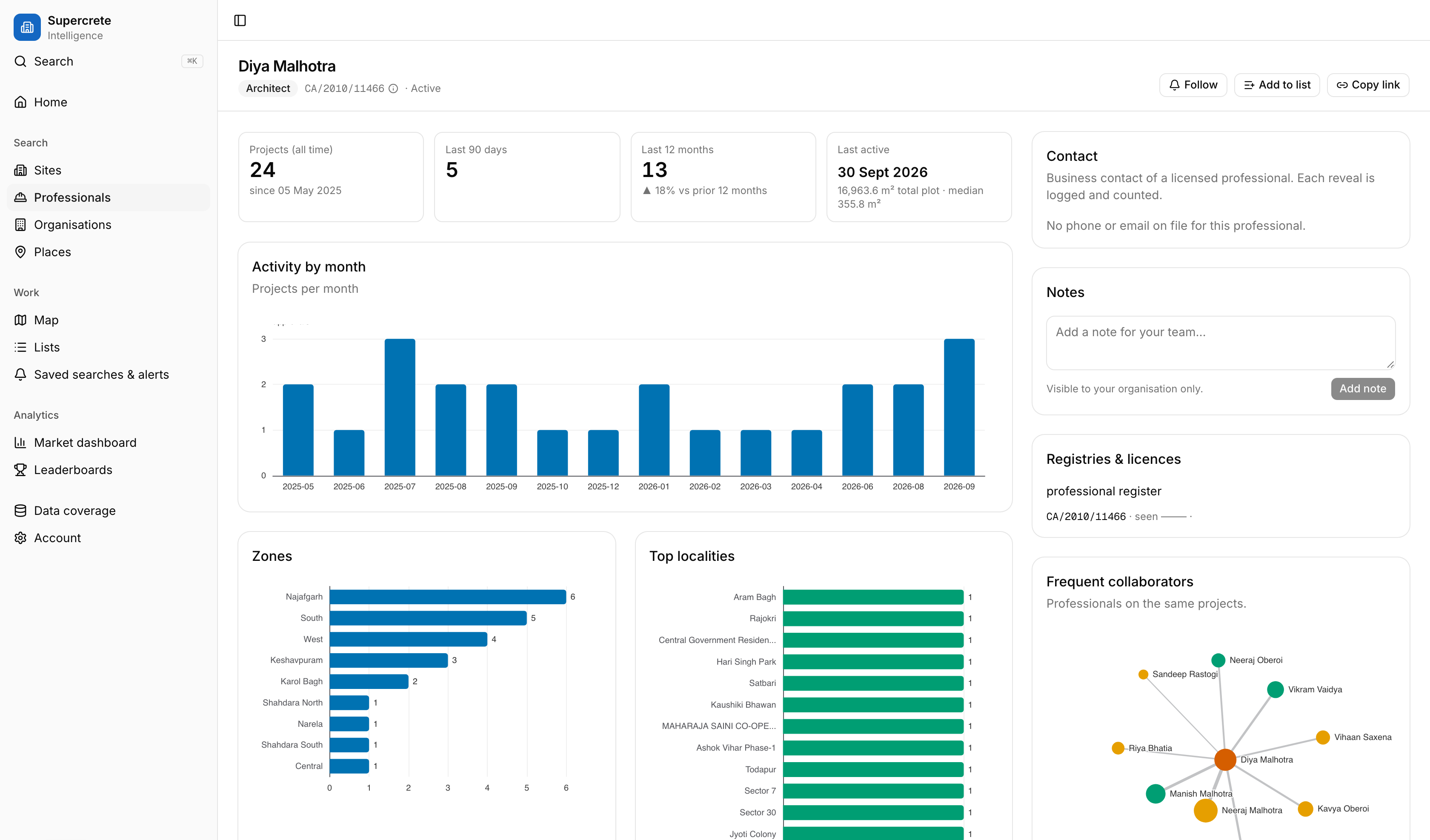Viewport: 1430px width, 840px height.
Task: Select the Diya Malhotra center node
Action: [1225, 760]
